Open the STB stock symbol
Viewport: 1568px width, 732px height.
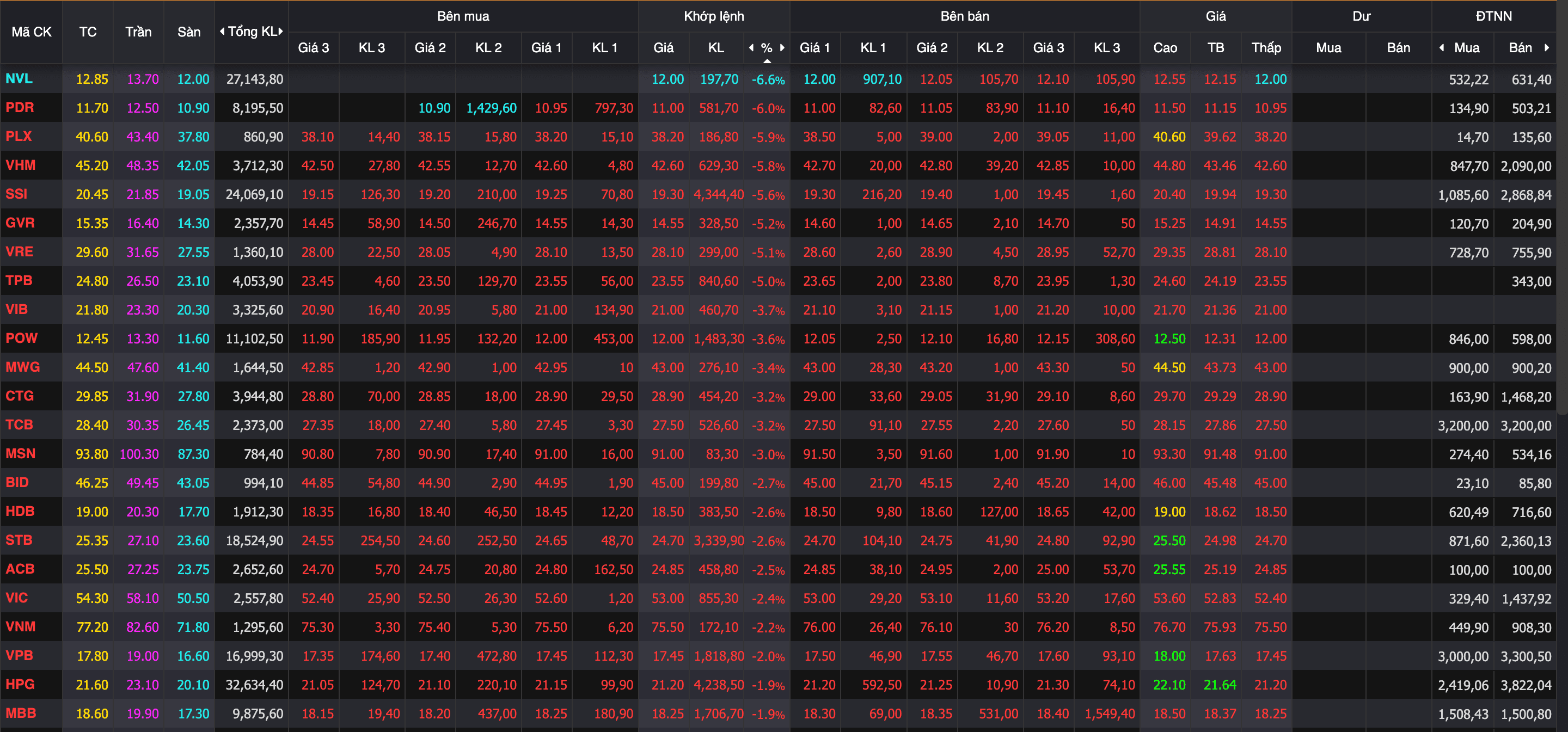[19, 540]
